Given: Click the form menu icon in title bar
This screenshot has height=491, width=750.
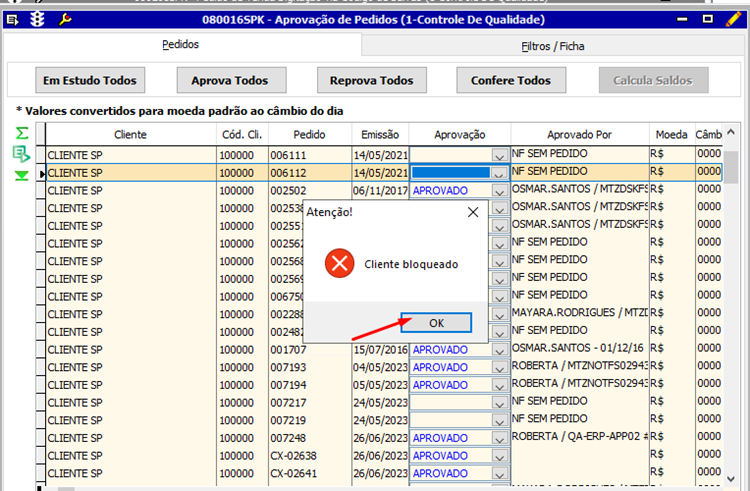Looking at the screenshot, I should coord(12,19).
